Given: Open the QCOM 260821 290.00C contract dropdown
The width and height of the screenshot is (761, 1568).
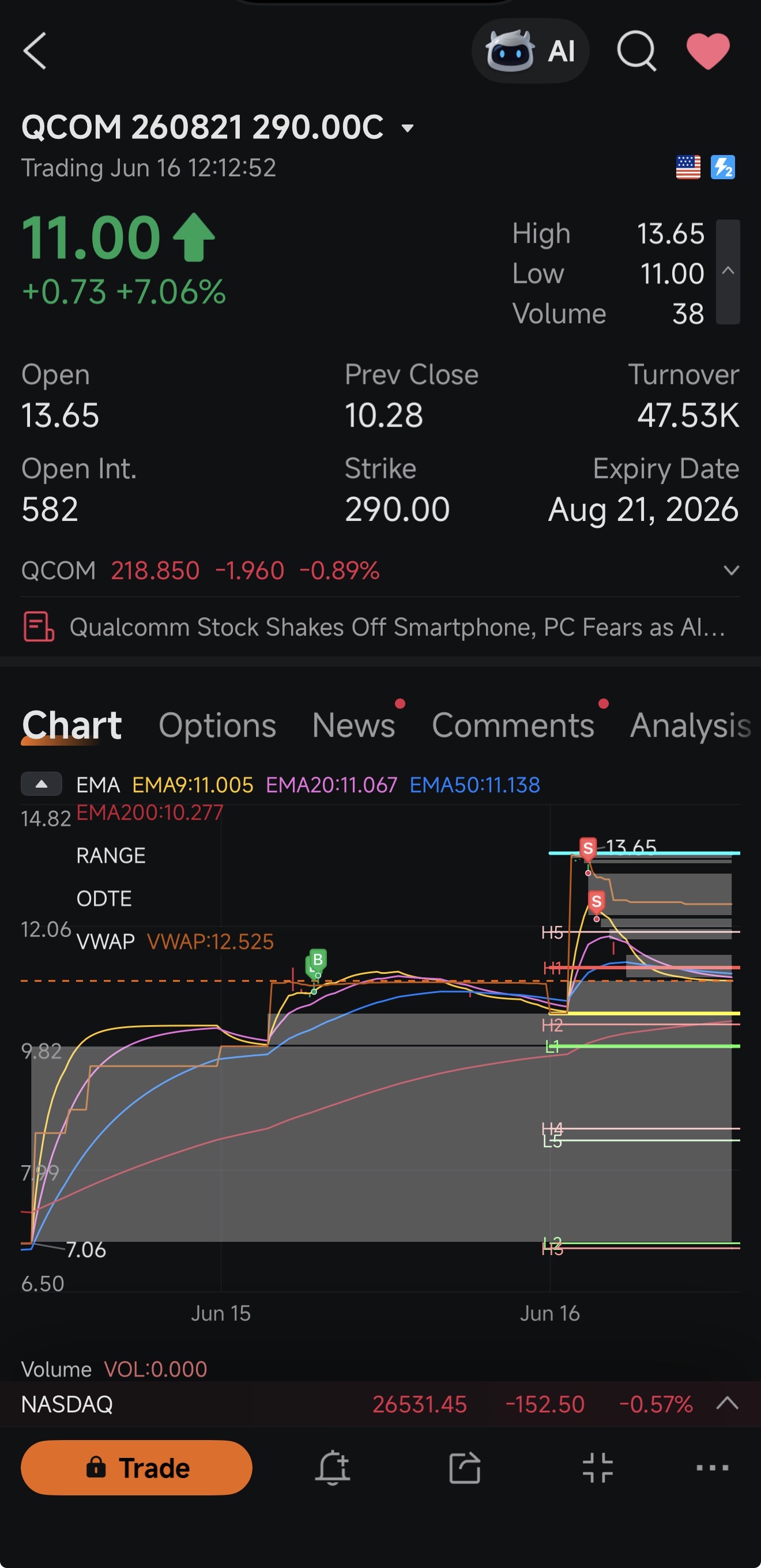Looking at the screenshot, I should [x=407, y=128].
